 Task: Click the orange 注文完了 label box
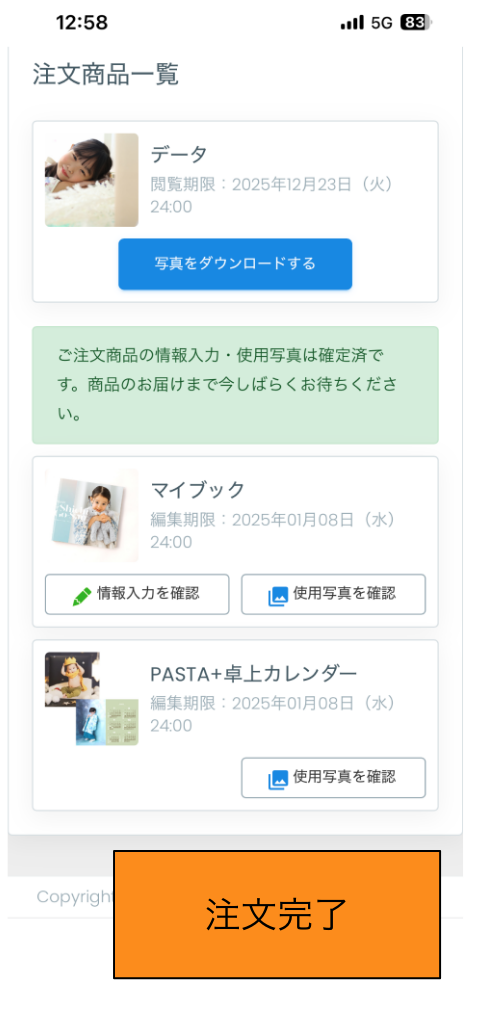277,914
